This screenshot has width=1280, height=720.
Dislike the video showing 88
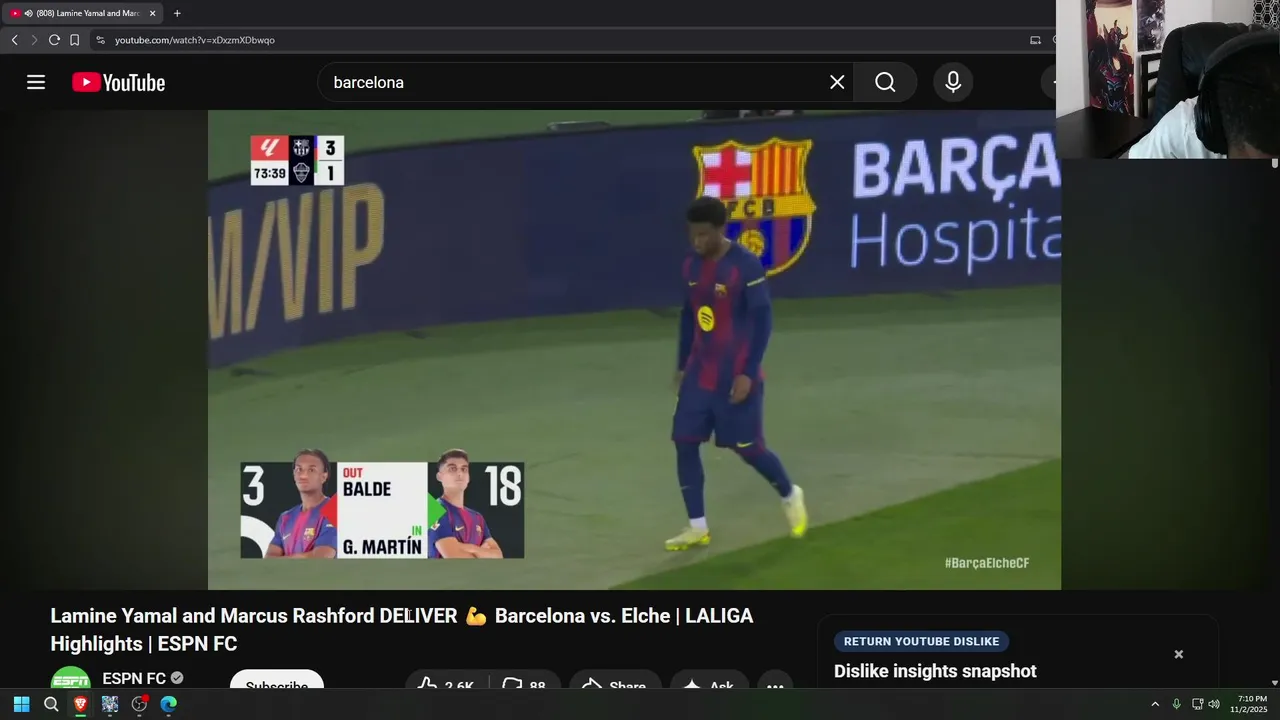527,681
